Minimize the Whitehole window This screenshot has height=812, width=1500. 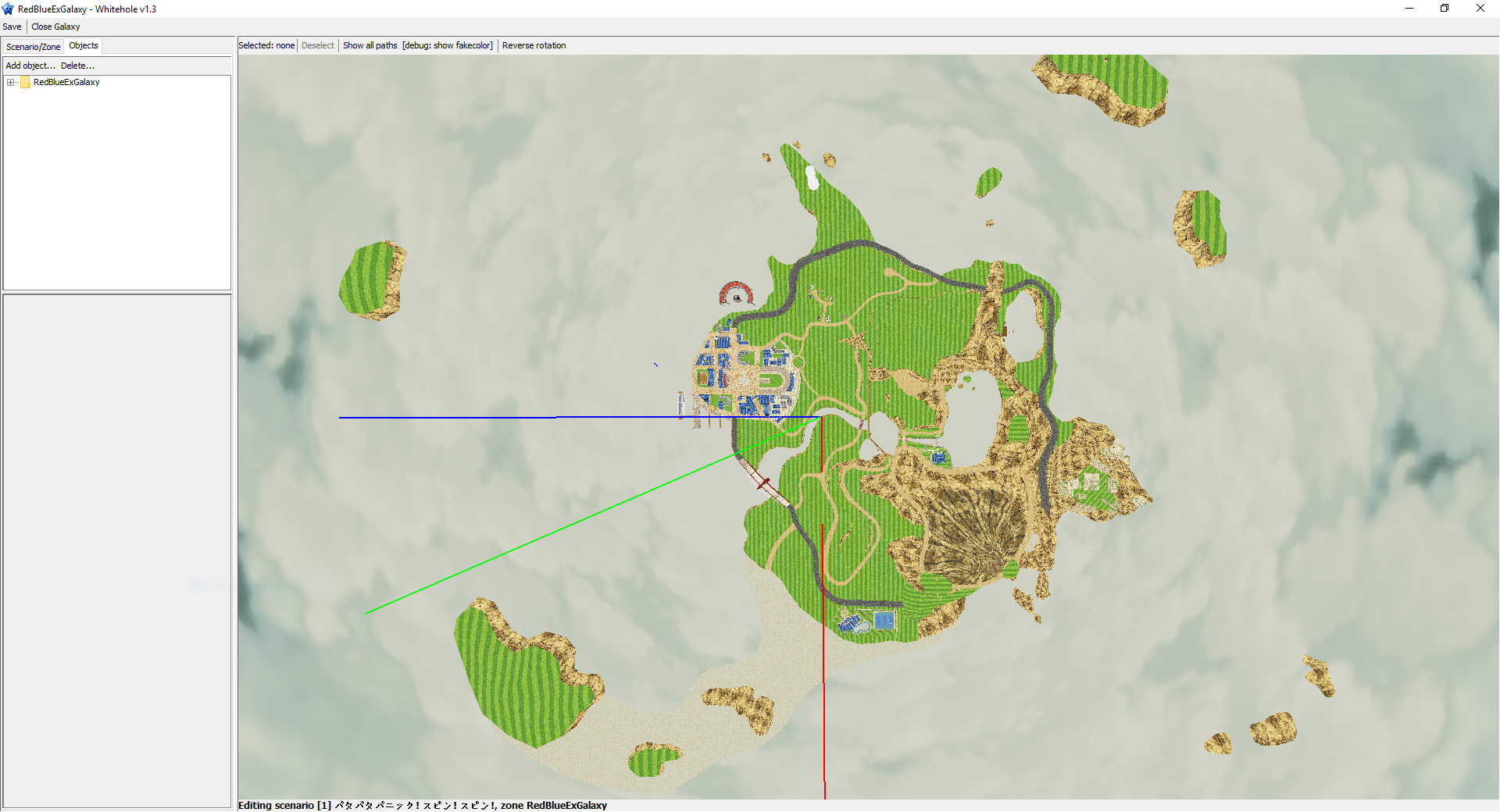pos(1409,9)
